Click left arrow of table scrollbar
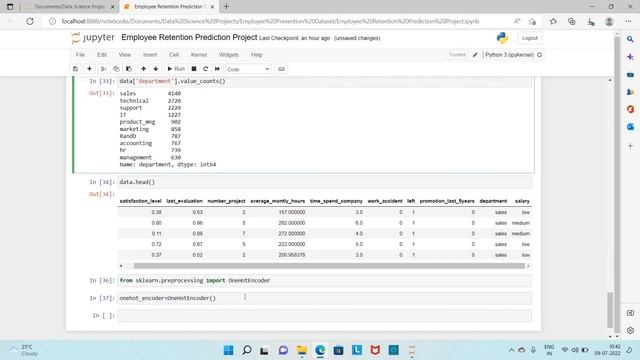The image size is (640, 360). tap(121, 266)
